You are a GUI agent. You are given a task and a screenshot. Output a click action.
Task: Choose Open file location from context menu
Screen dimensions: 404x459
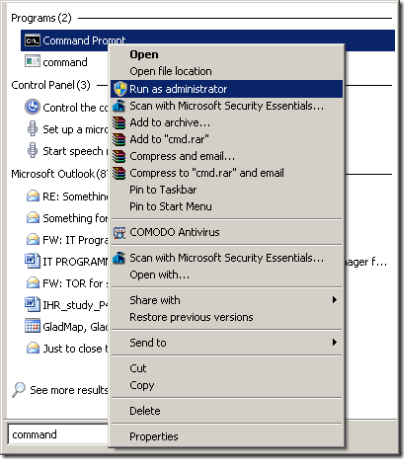pyautogui.click(x=170, y=71)
